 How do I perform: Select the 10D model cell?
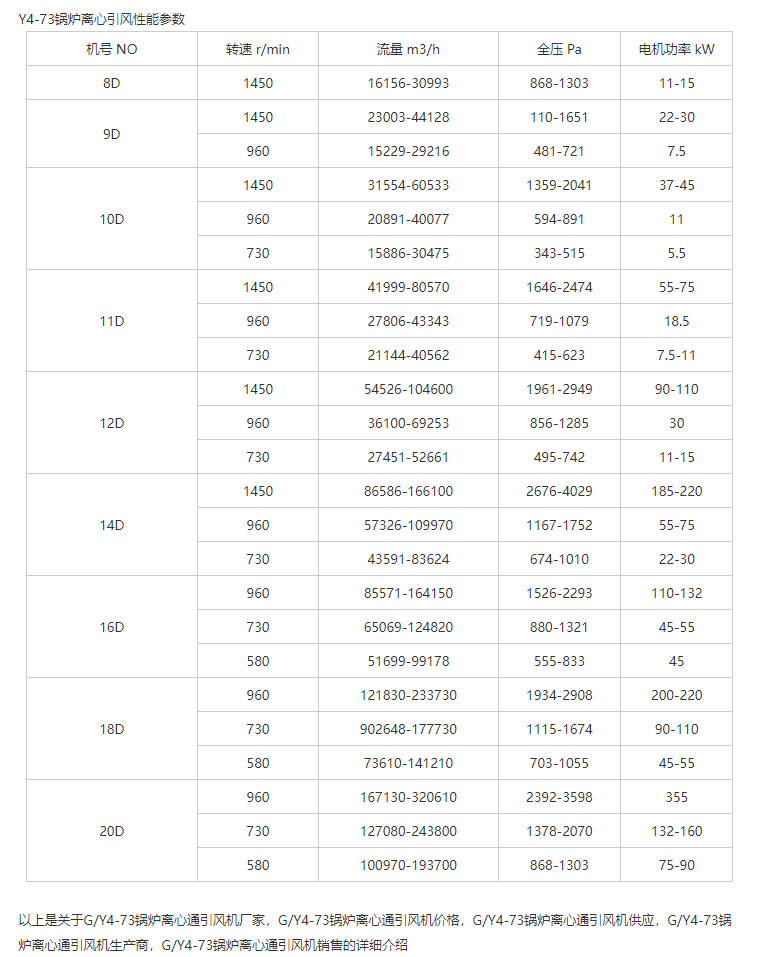tap(112, 219)
